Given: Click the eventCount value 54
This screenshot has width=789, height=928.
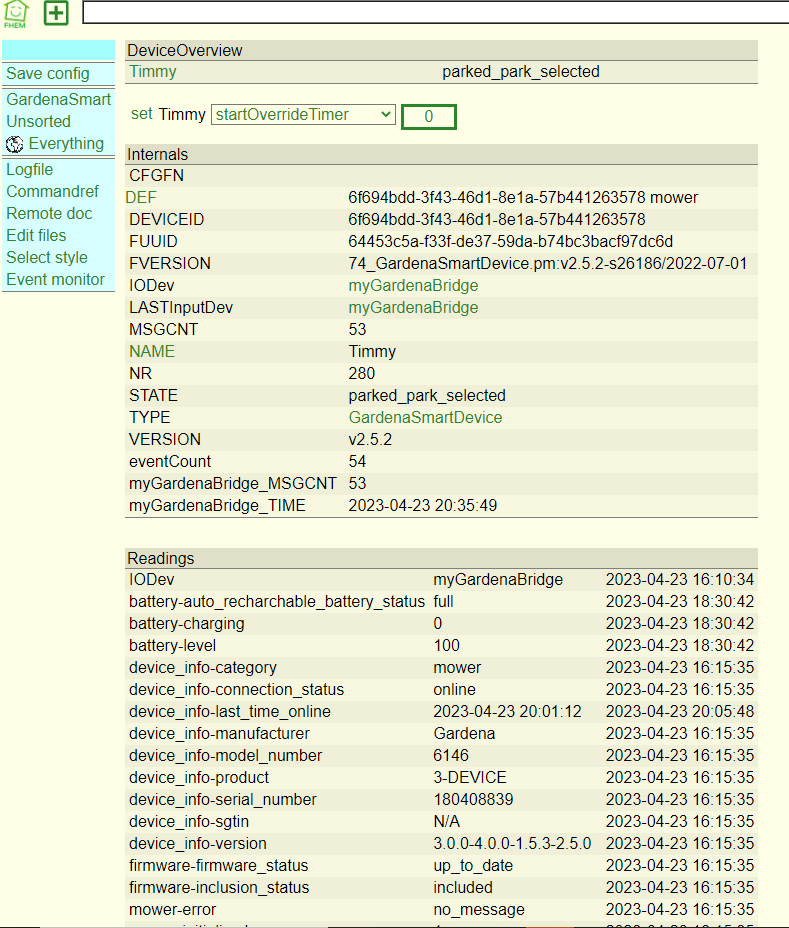Looking at the screenshot, I should (x=357, y=461).
